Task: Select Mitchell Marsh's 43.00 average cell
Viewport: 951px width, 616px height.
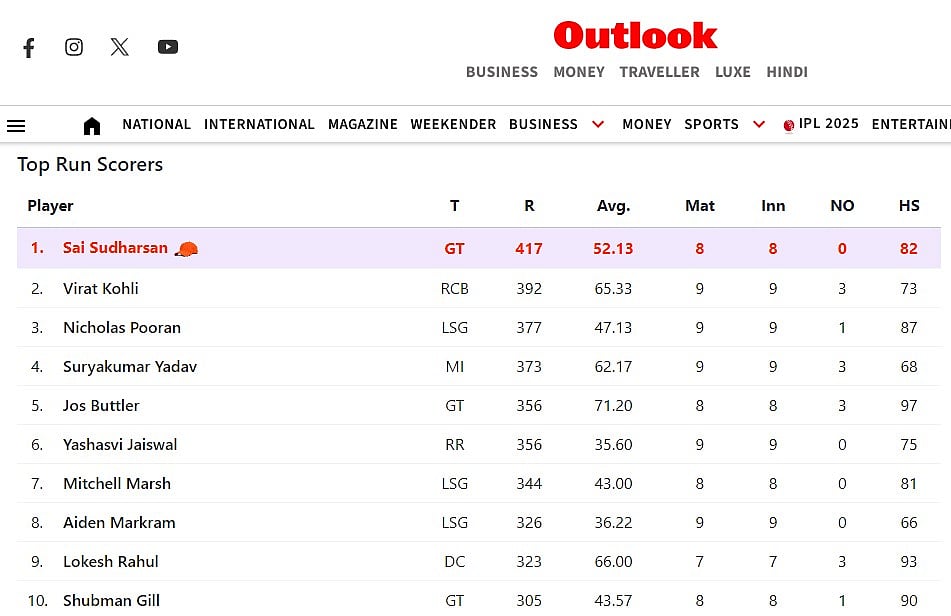Action: click(613, 484)
